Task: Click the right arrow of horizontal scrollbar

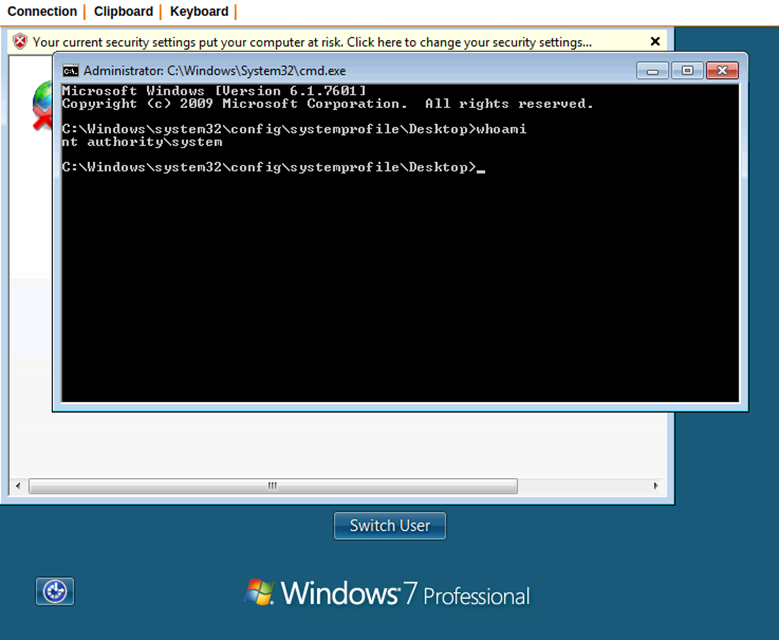Action: tap(655, 485)
